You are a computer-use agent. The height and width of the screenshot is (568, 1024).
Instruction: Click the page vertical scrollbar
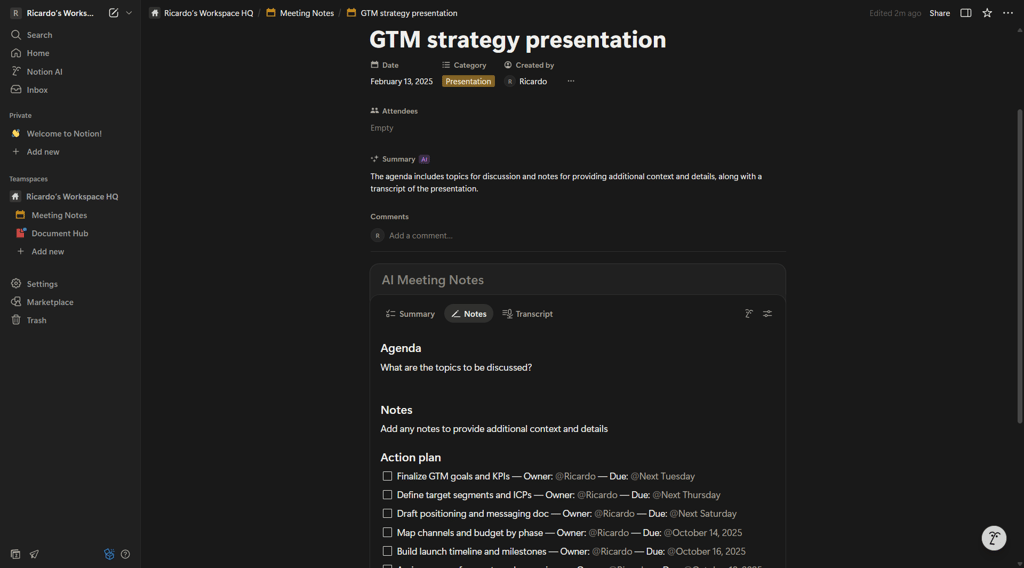coord(1019,266)
